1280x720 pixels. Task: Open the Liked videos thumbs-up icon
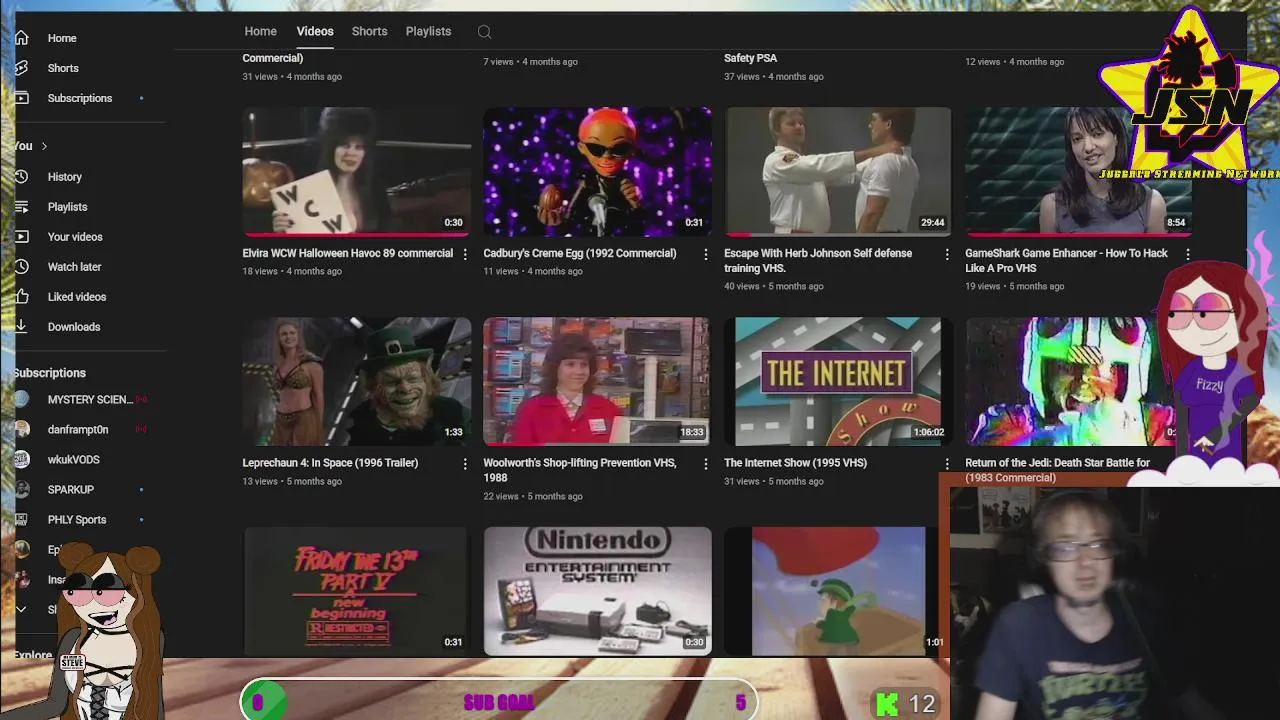(x=21, y=297)
